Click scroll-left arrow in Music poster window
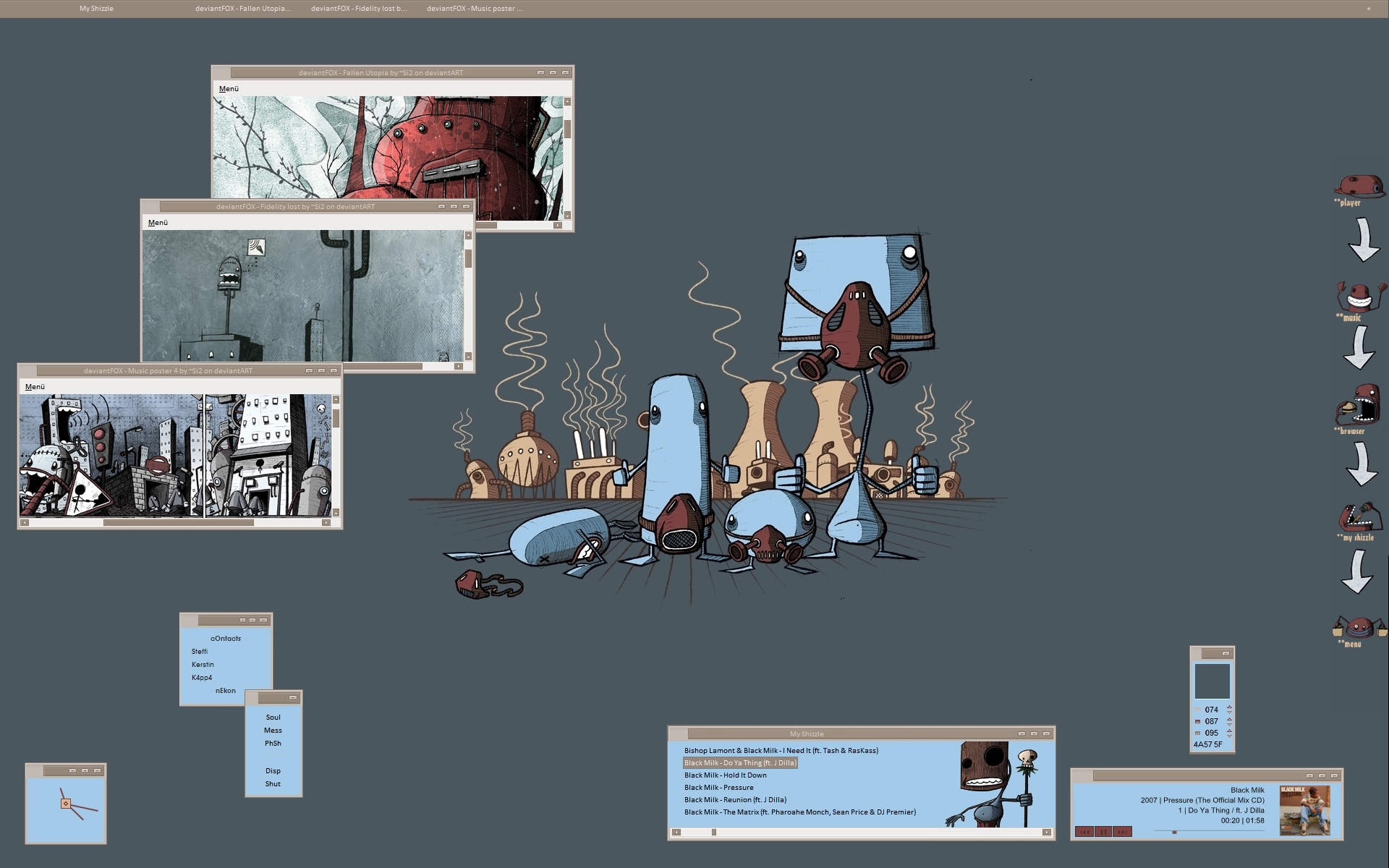This screenshot has width=1389, height=868. tap(25, 522)
